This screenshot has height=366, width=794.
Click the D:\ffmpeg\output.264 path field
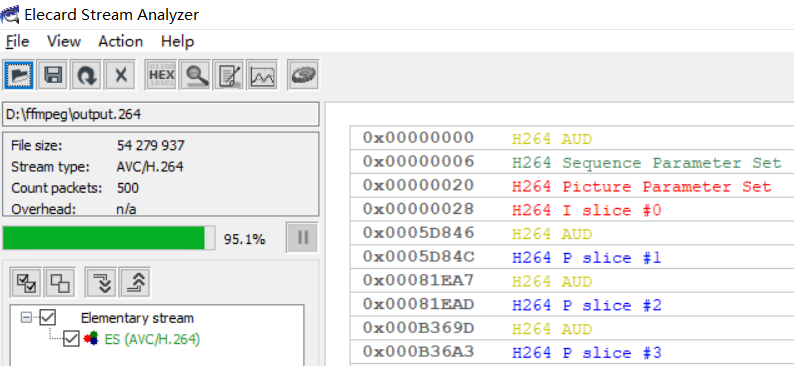[x=161, y=114]
